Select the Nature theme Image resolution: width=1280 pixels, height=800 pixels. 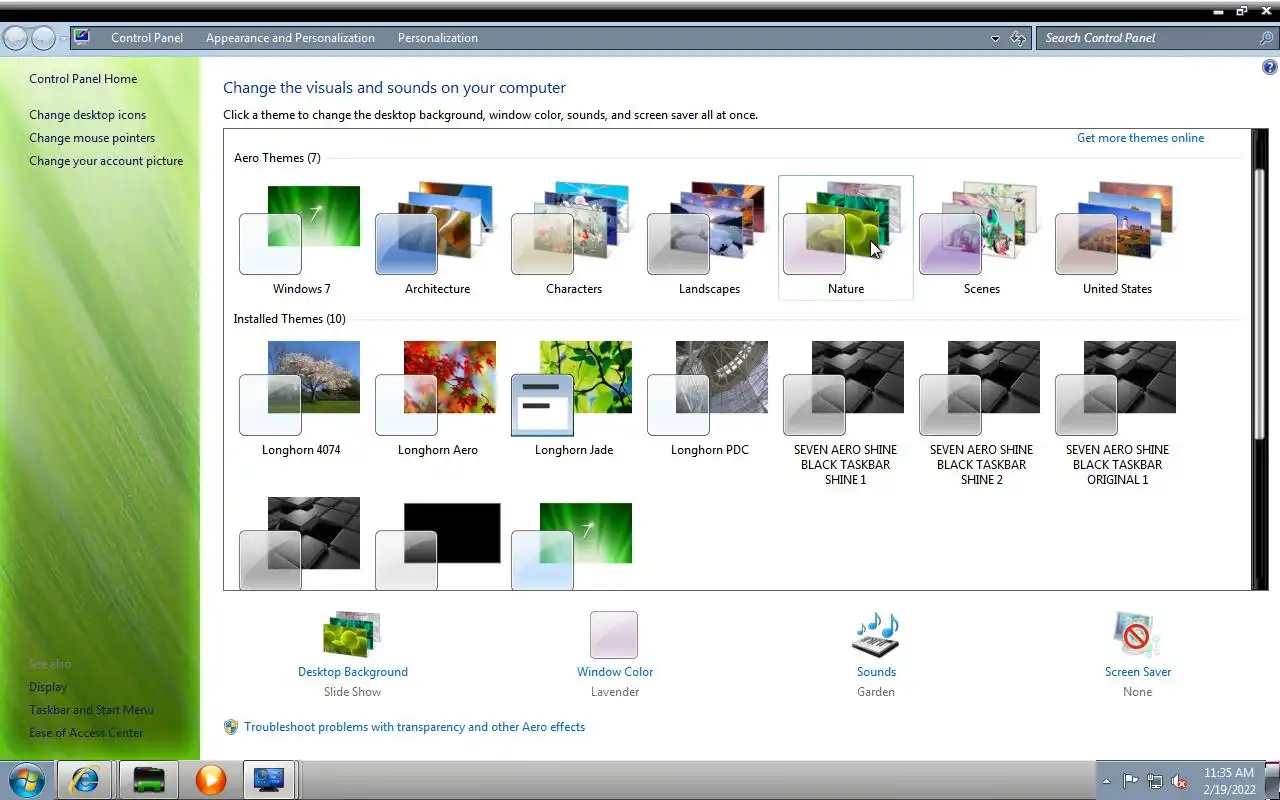pyautogui.click(x=846, y=238)
